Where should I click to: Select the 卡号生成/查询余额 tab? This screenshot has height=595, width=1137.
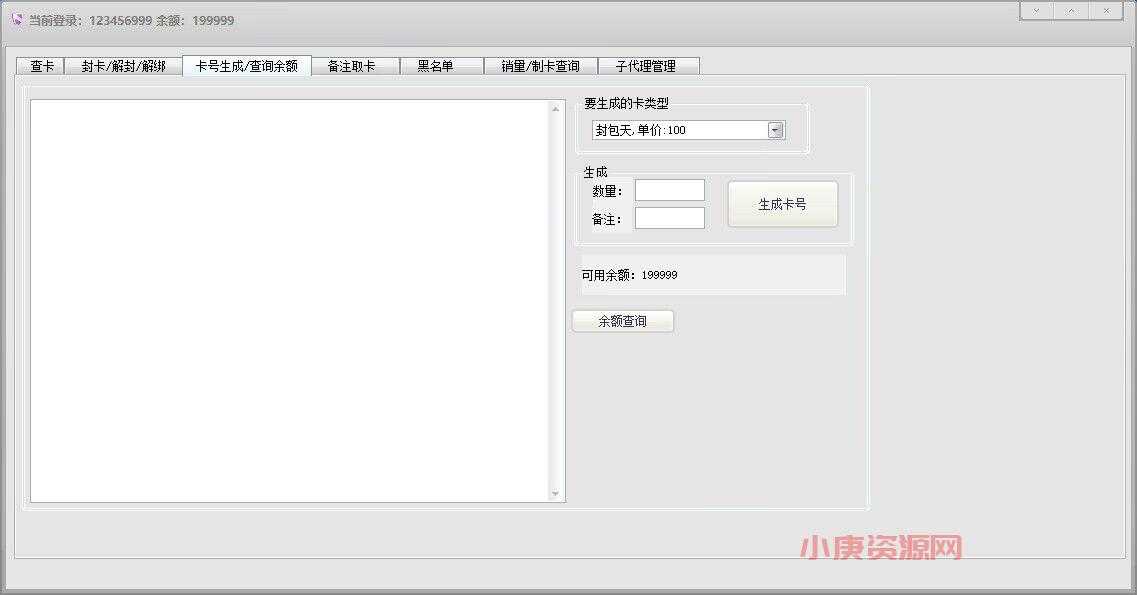click(246, 65)
